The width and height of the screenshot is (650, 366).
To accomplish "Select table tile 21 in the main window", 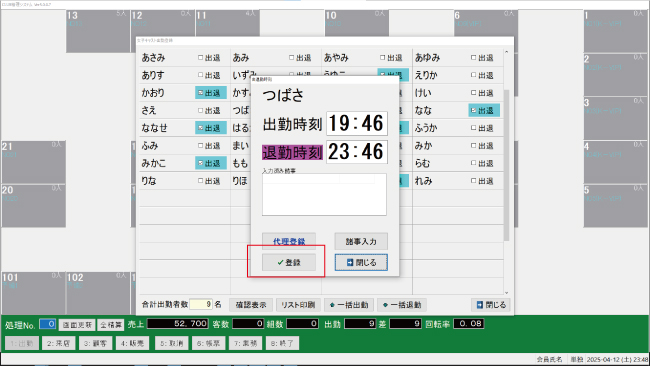I will point(34,162).
